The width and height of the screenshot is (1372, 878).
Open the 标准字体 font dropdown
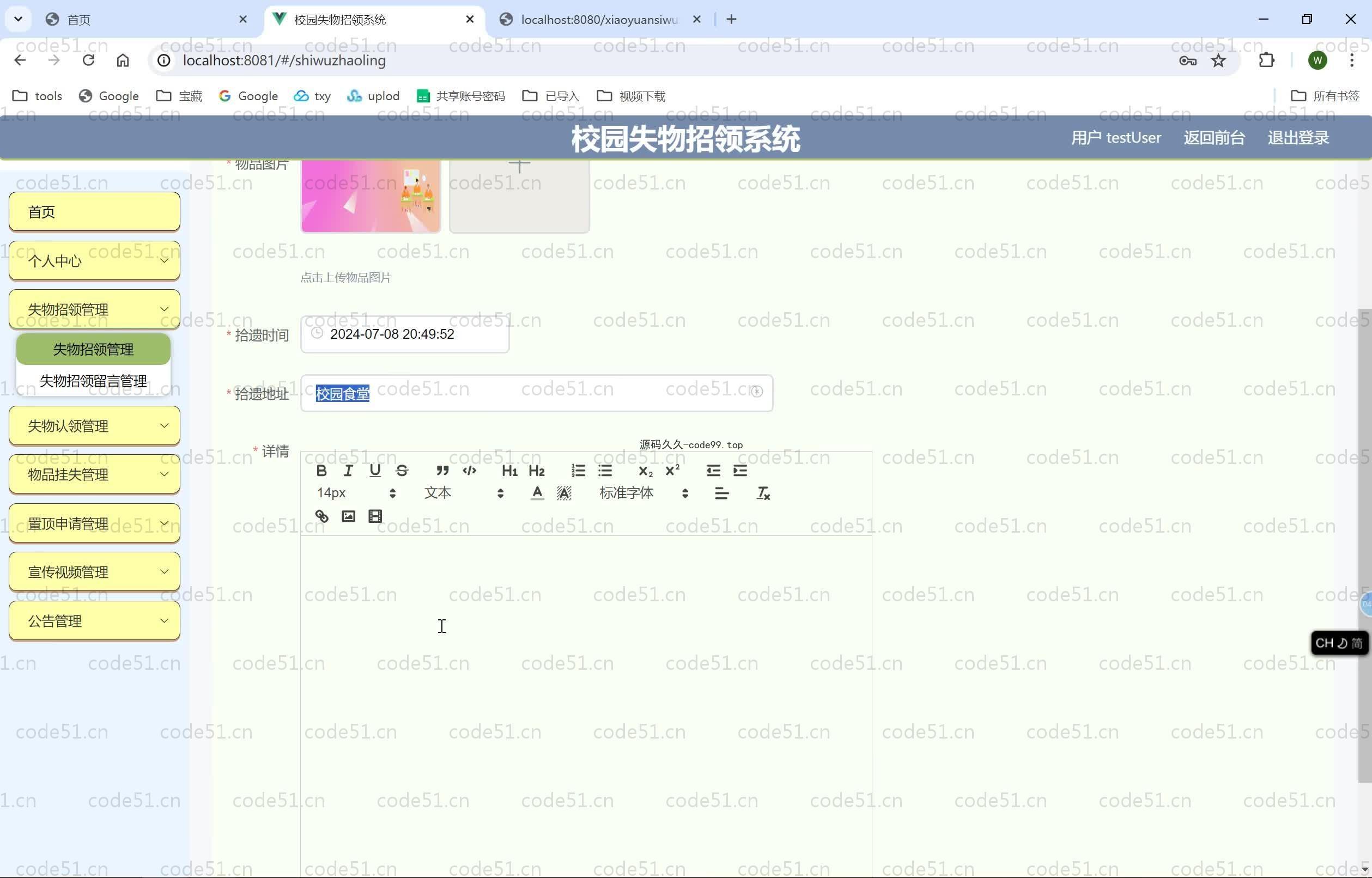(x=644, y=493)
